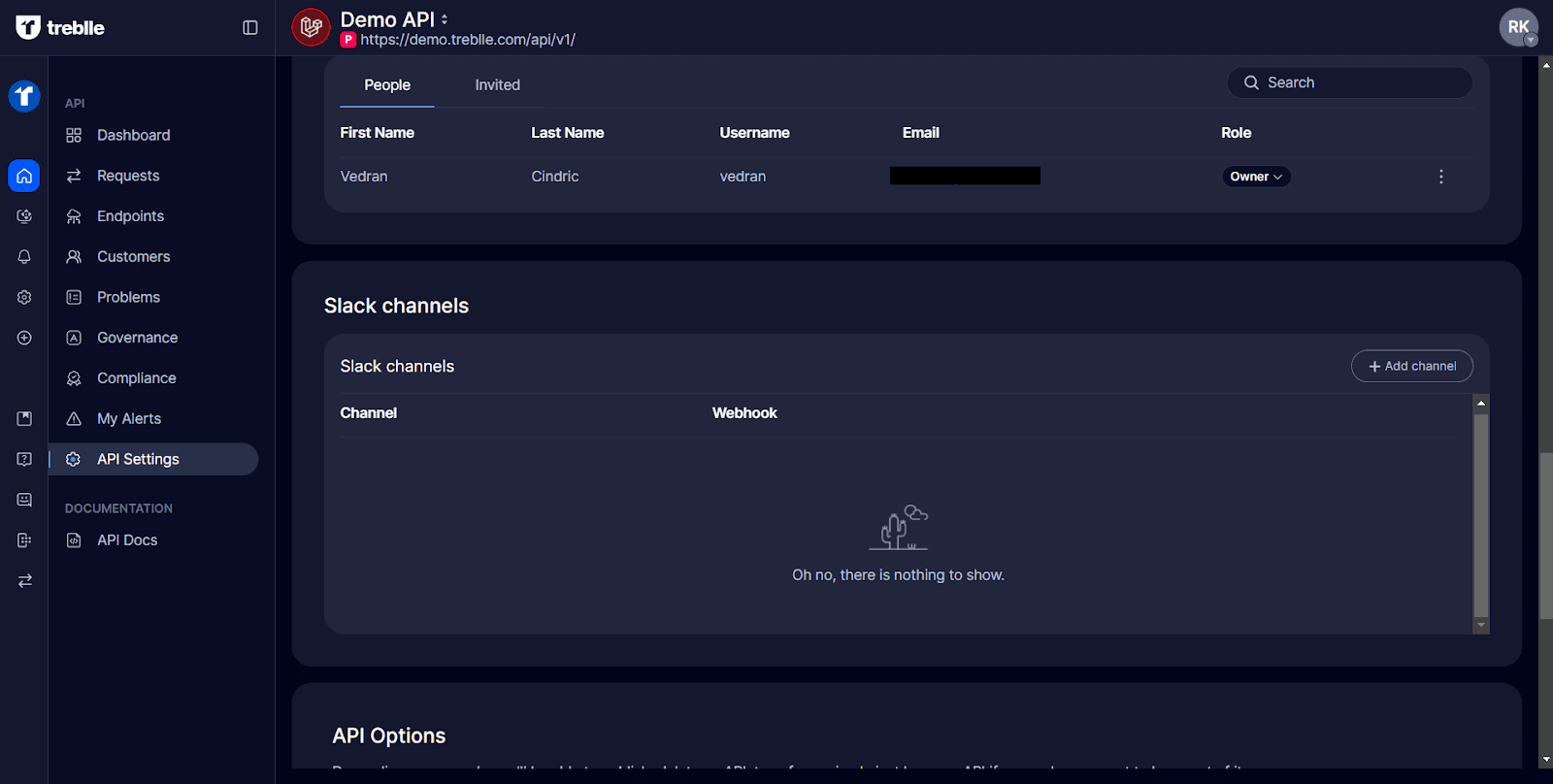The height and width of the screenshot is (784, 1553).
Task: Click the Add channel button
Action: 1411,366
